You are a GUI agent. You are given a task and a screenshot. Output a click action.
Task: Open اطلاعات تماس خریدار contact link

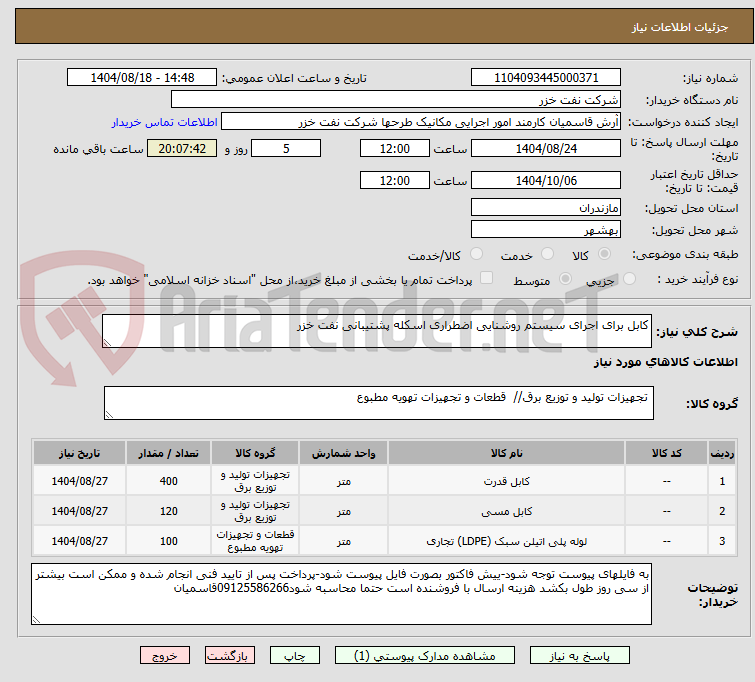tap(164, 122)
